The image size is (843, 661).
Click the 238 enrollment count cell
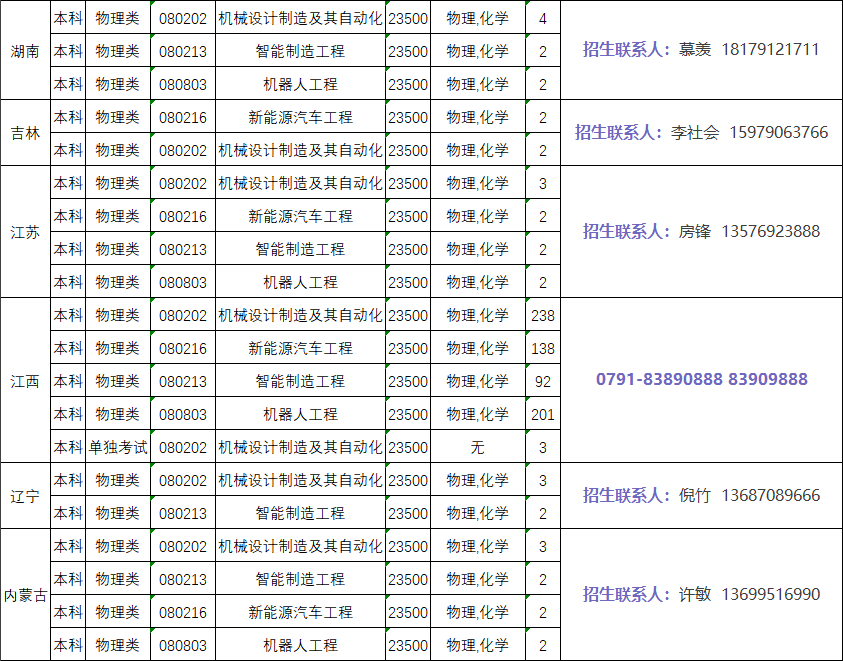(x=542, y=315)
